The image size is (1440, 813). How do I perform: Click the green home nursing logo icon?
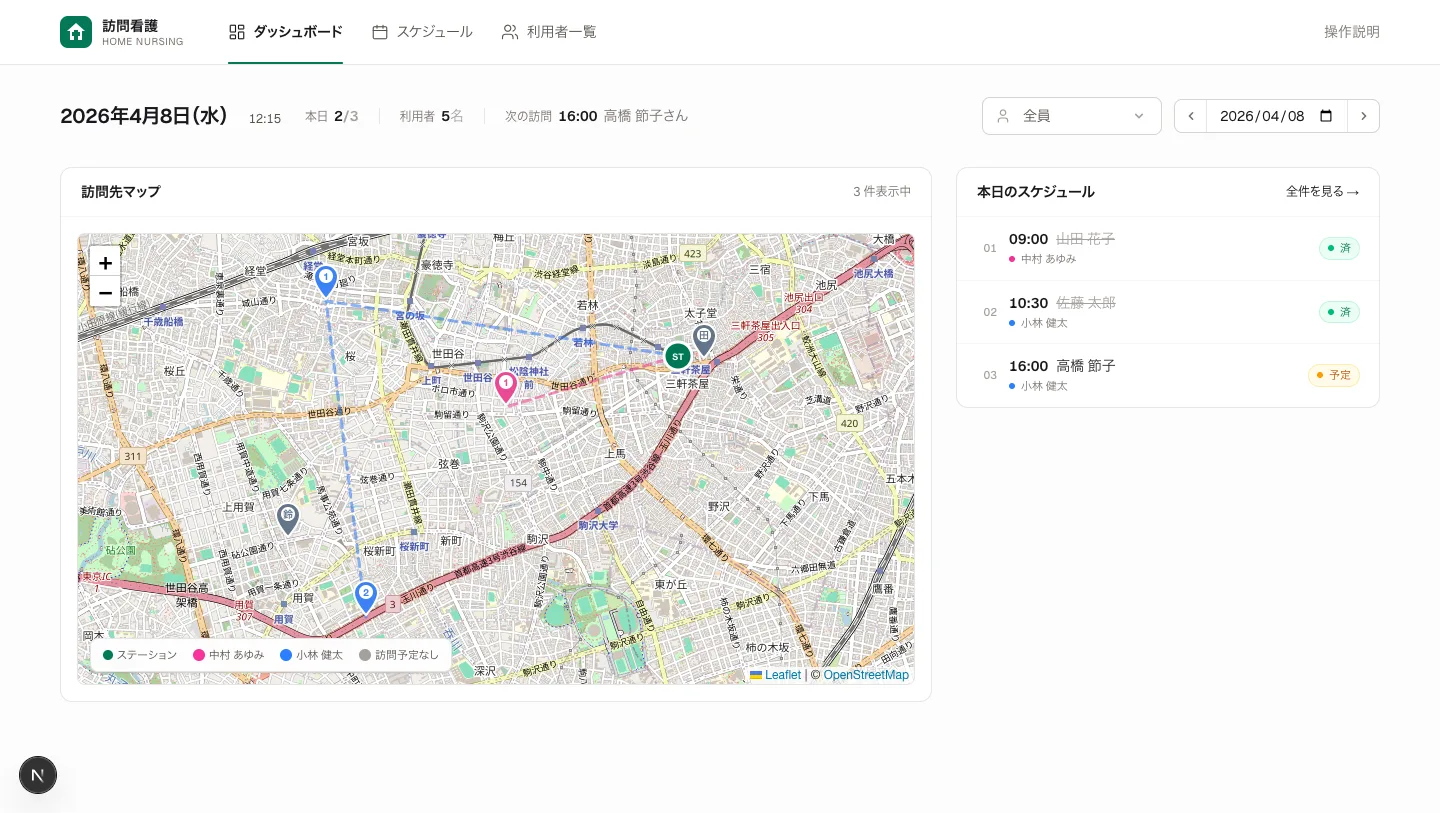coord(76,32)
